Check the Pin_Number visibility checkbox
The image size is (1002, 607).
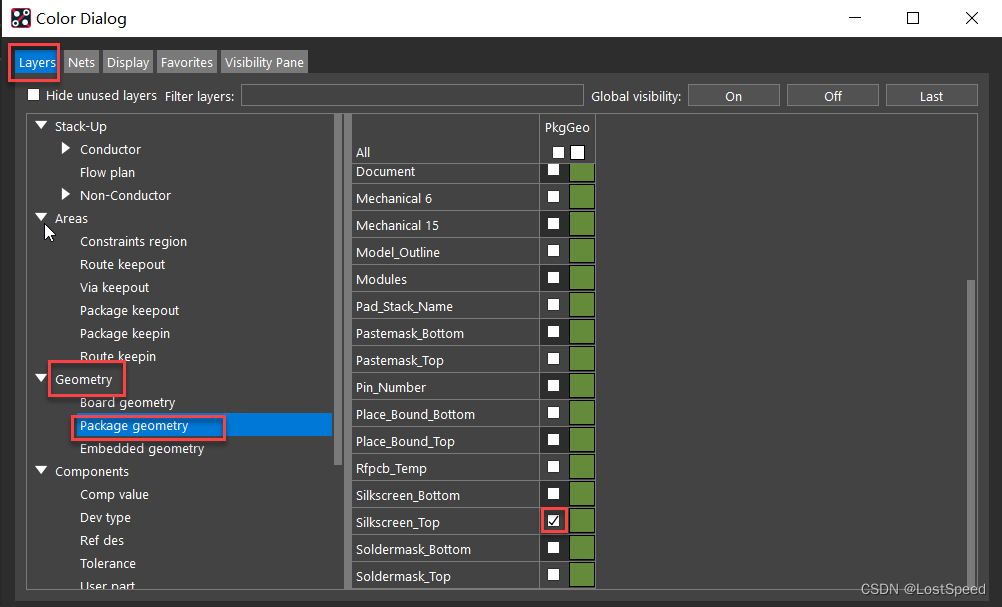pos(553,386)
